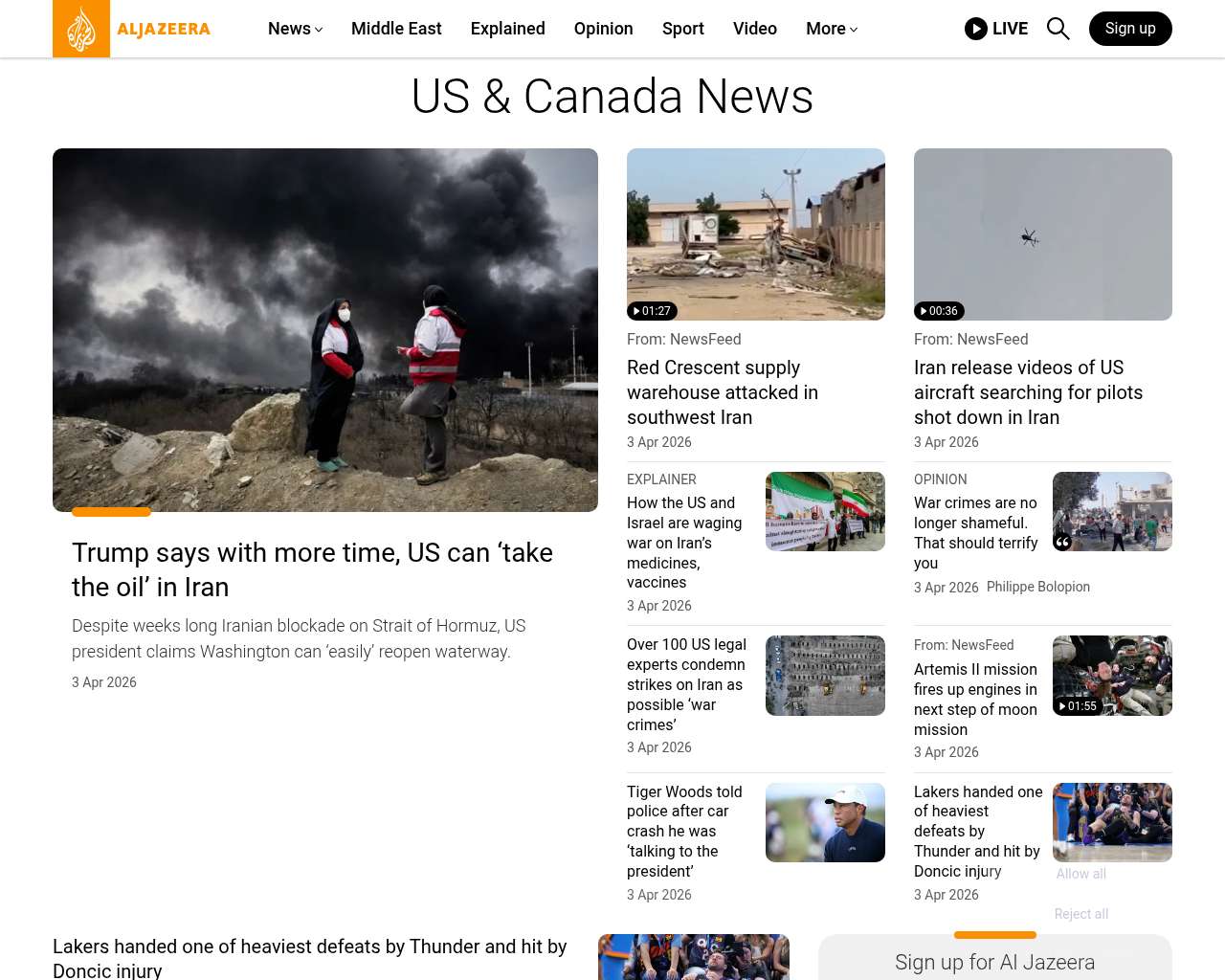Click the Tiger Woods photo thumbnail
Viewport: 1225px width, 980px height.
(825, 822)
